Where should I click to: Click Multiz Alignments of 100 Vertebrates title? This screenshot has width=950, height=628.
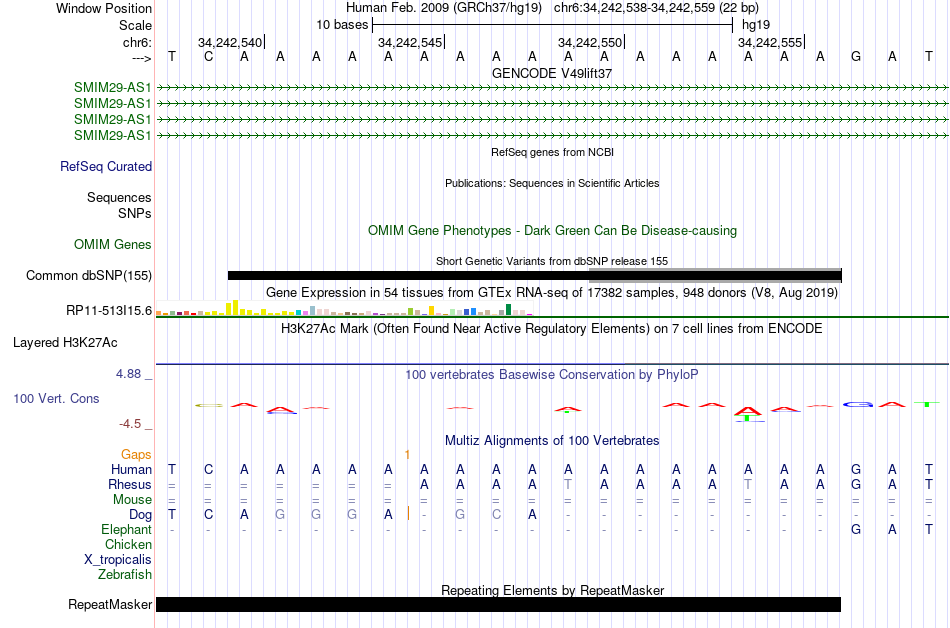[552, 441]
